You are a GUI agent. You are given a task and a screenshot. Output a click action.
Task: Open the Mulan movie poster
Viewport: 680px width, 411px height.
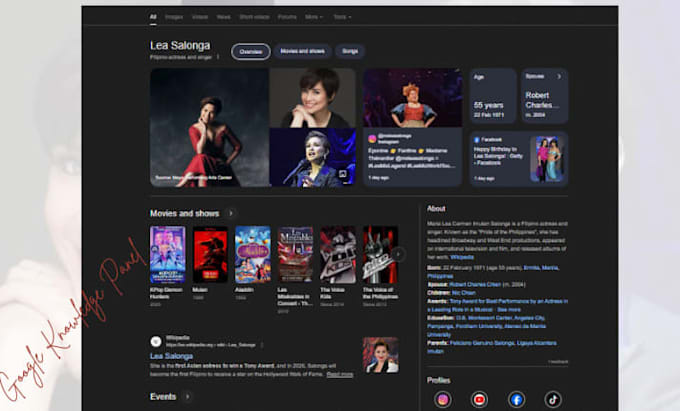pyautogui.click(x=210, y=254)
